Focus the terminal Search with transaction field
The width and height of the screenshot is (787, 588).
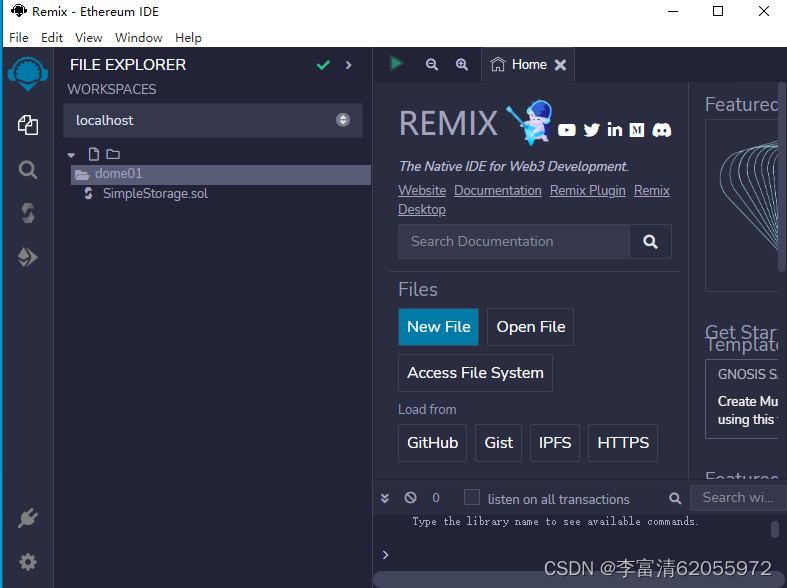click(x=738, y=498)
